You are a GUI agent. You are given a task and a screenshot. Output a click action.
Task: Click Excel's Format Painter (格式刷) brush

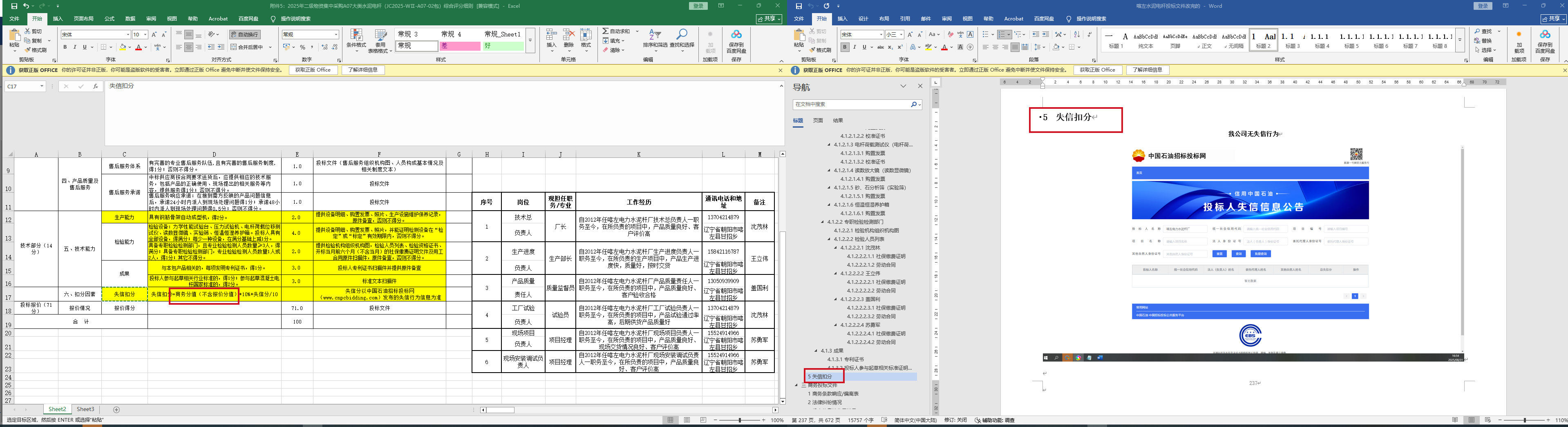[28, 50]
